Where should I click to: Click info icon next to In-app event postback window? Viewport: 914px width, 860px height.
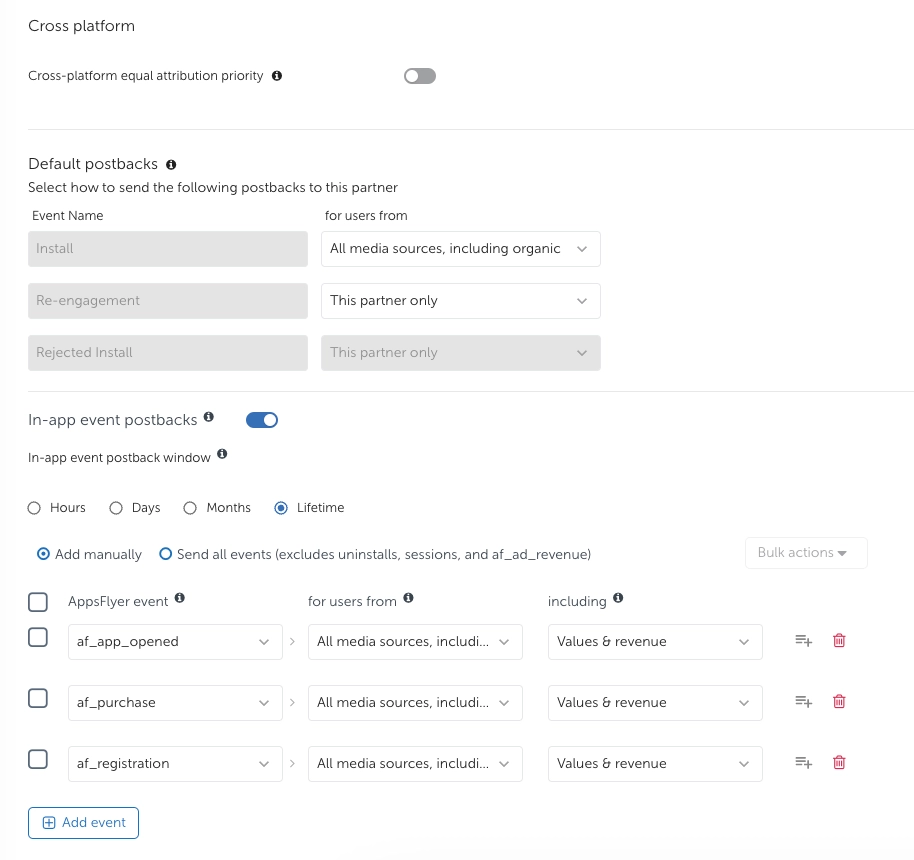[x=222, y=455]
